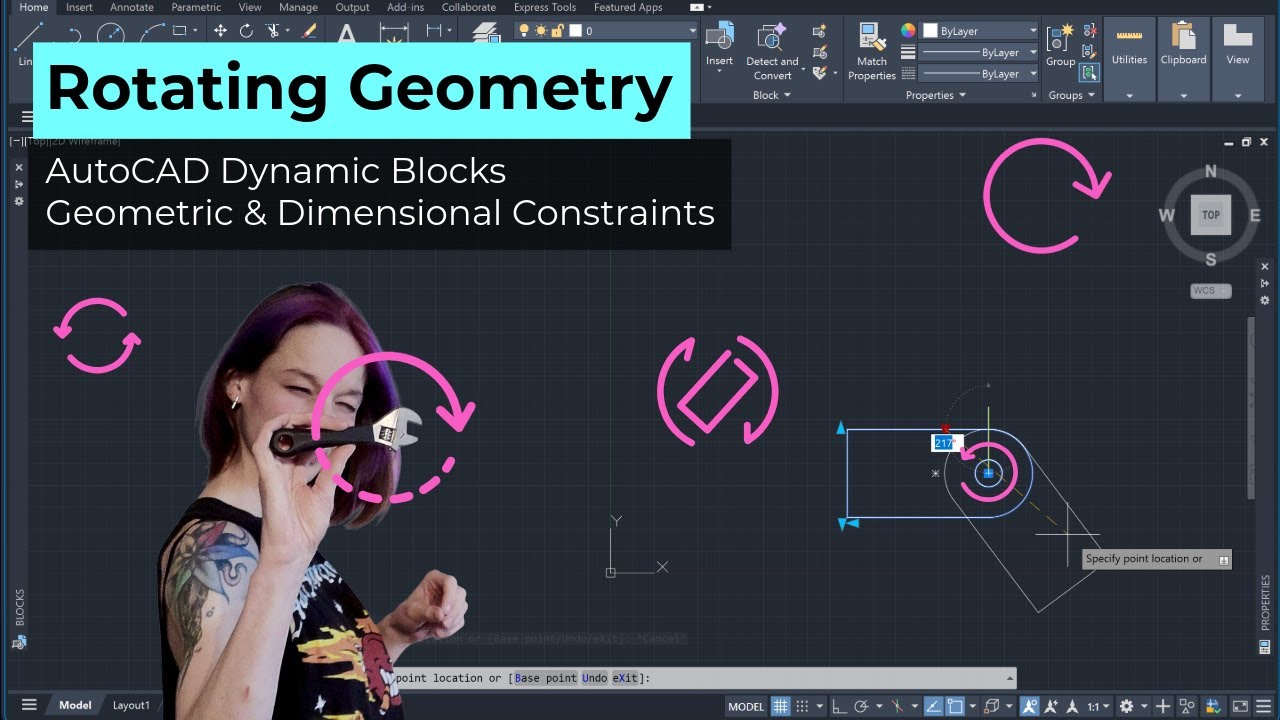Select the Move tool in the ribbon

(x=221, y=31)
